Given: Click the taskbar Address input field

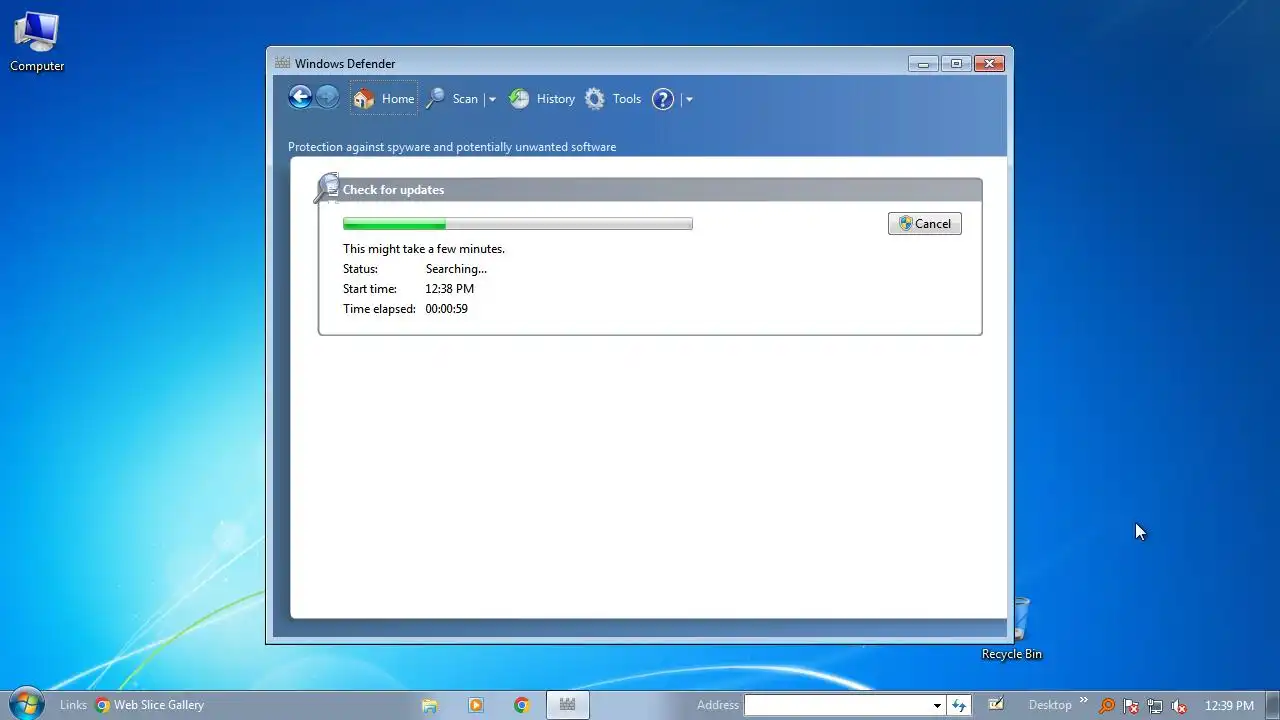Looking at the screenshot, I should [837, 705].
